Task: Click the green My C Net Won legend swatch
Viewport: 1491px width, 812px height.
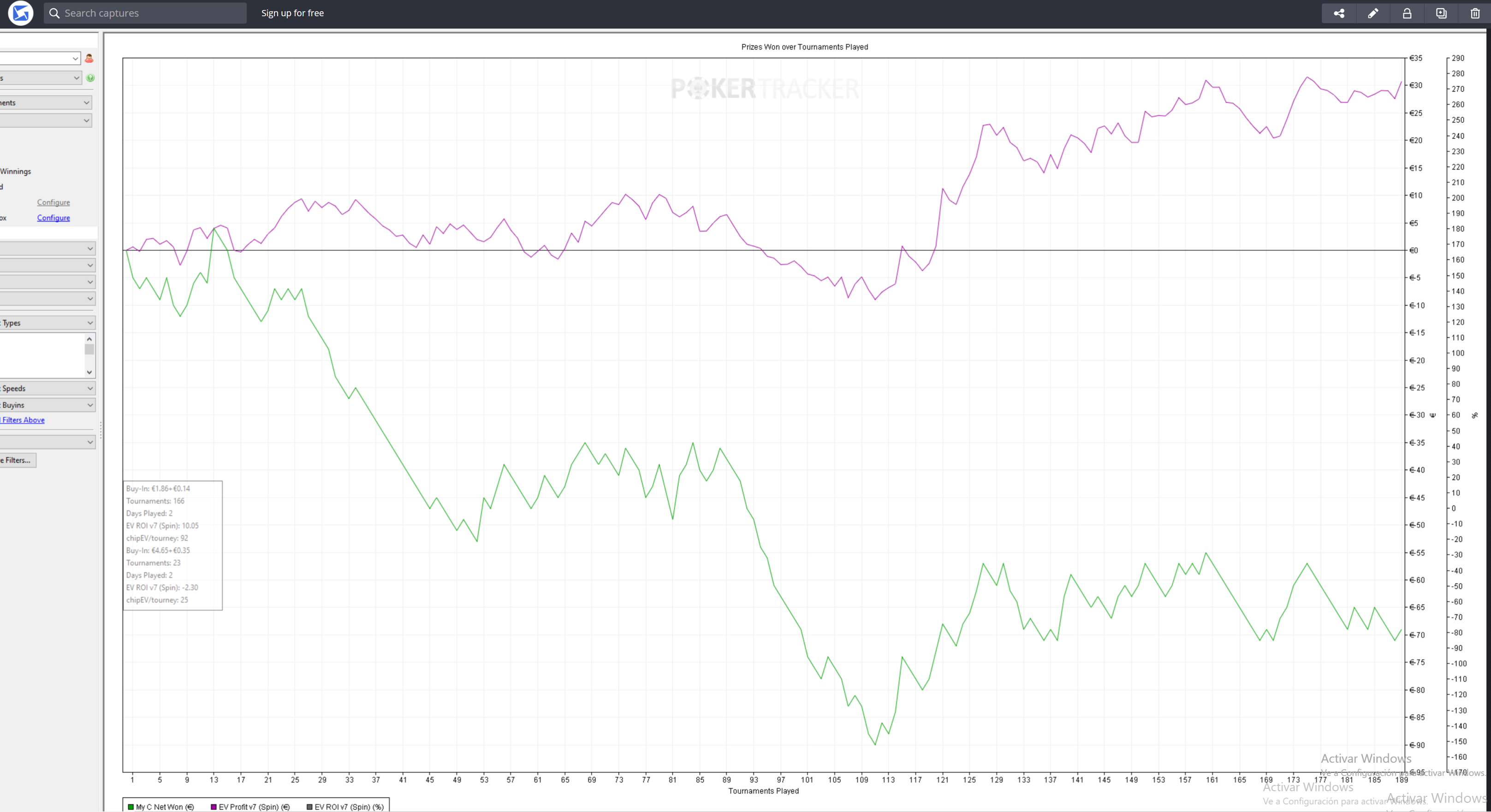Action: [x=131, y=807]
